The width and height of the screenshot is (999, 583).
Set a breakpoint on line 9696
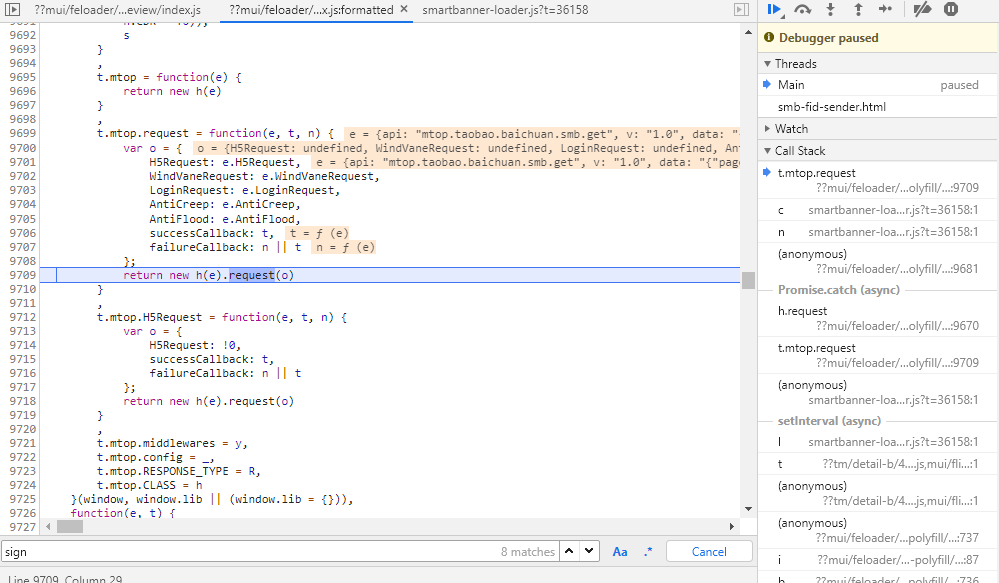[22, 91]
